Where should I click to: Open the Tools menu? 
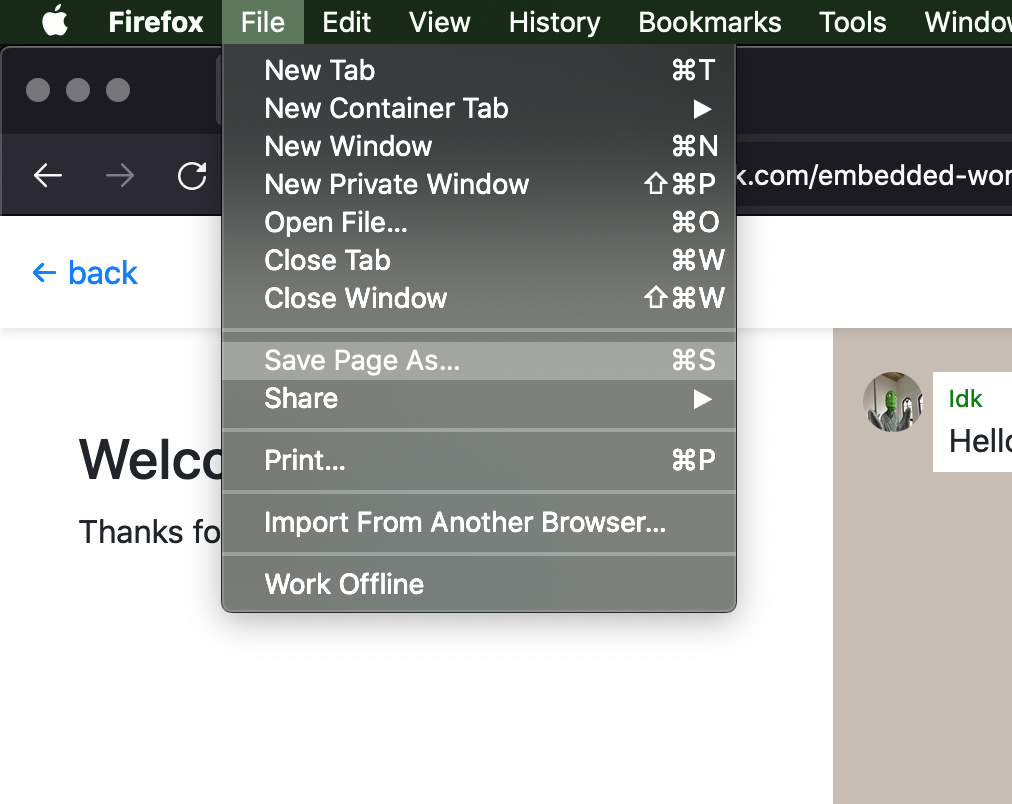(853, 22)
